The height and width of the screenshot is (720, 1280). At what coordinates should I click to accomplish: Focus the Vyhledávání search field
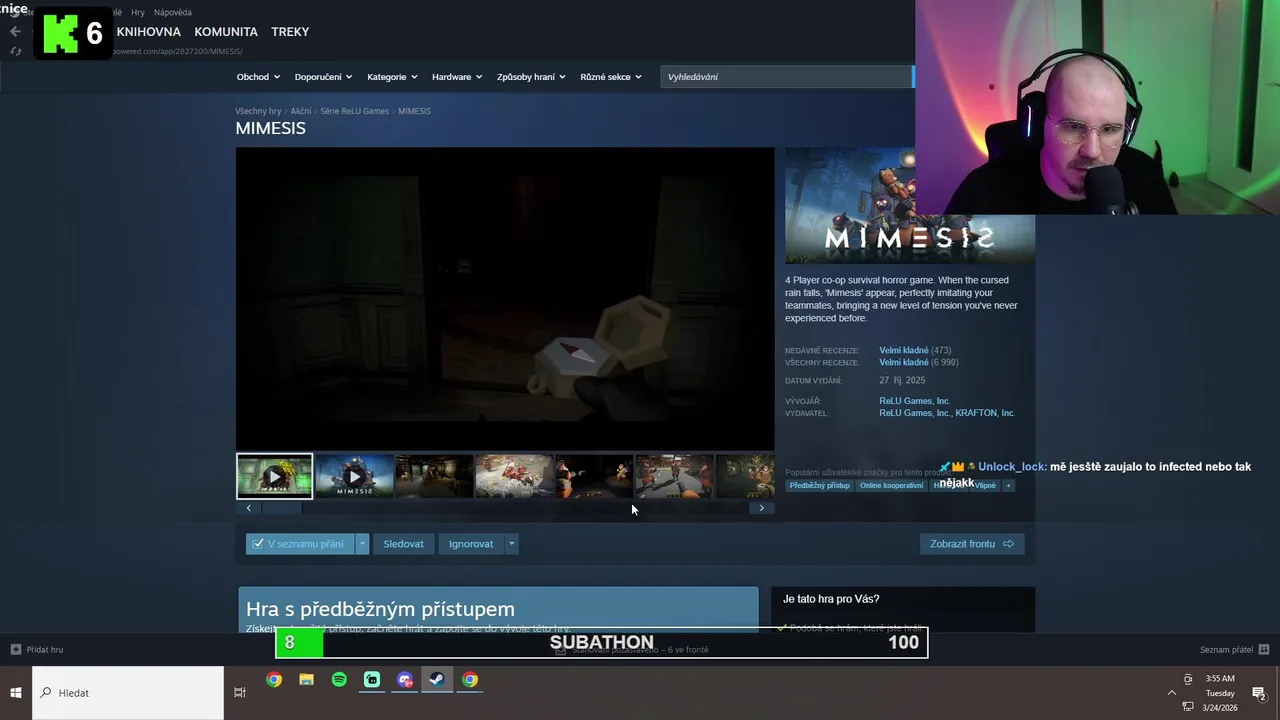tap(786, 77)
